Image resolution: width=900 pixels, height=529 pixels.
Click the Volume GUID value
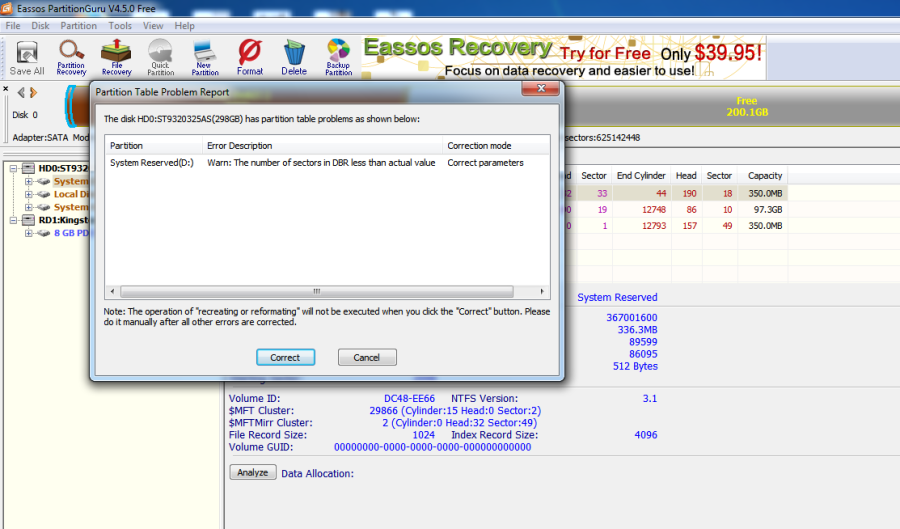(433, 447)
